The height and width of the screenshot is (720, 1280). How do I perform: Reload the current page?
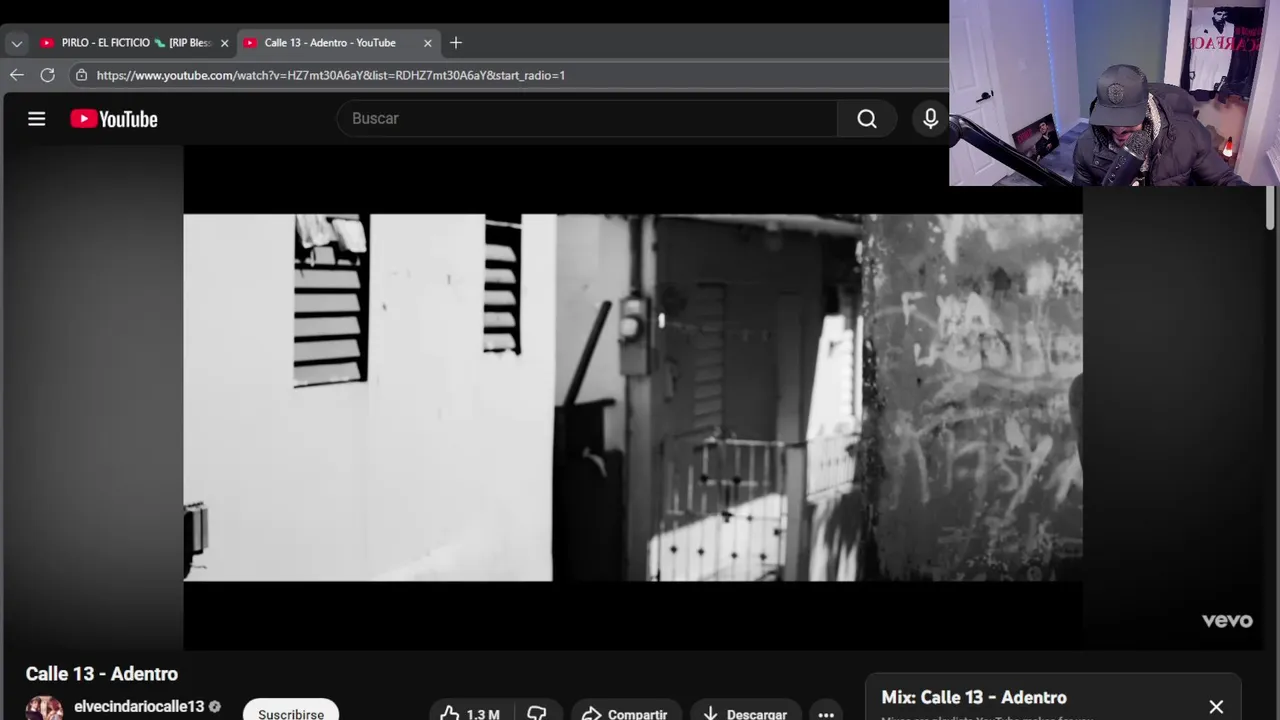pos(47,75)
